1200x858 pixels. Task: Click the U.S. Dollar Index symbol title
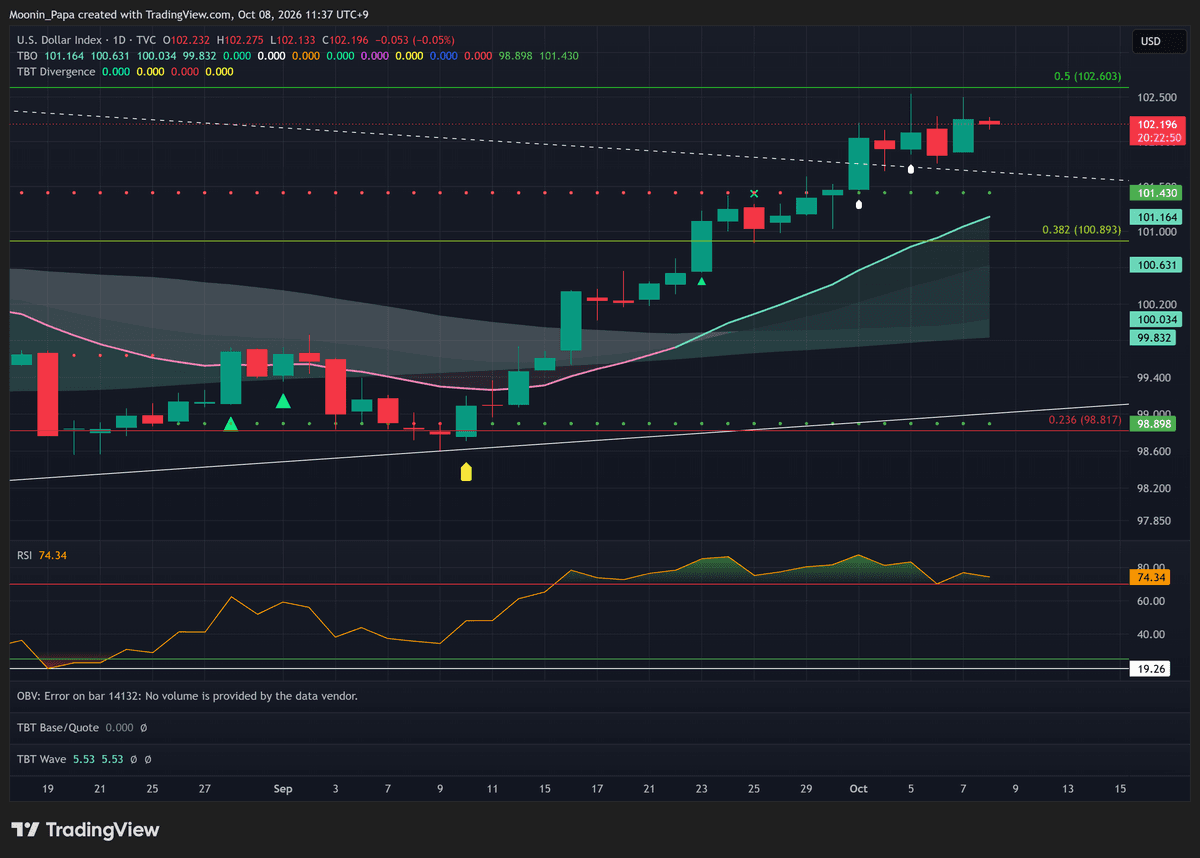click(58, 40)
